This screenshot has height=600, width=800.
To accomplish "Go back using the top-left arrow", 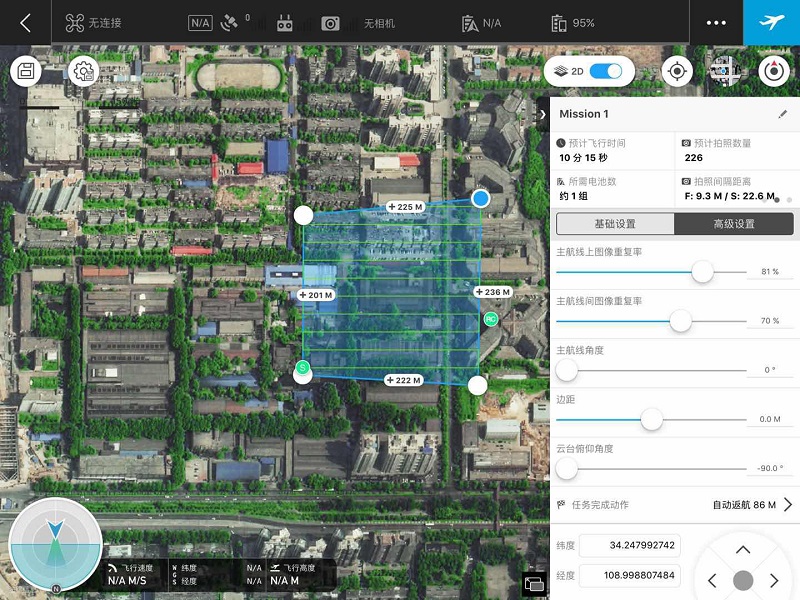I will pos(25,23).
